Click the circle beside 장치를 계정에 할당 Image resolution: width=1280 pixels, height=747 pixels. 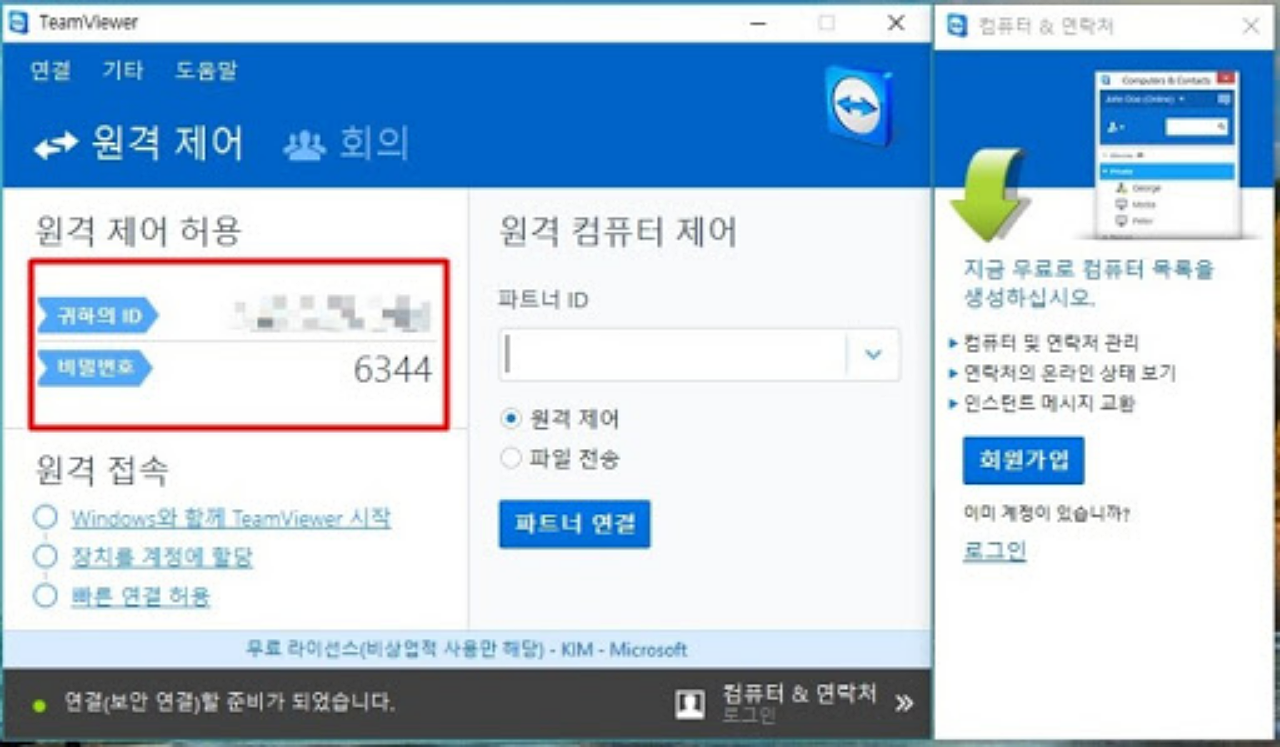[45, 556]
